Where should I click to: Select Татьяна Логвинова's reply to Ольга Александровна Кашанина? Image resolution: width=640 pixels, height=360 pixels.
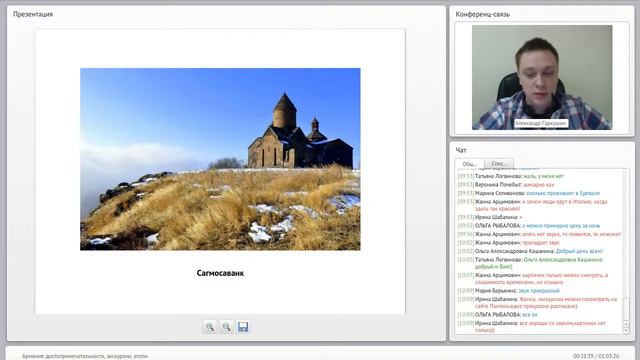pyautogui.click(x=530, y=263)
